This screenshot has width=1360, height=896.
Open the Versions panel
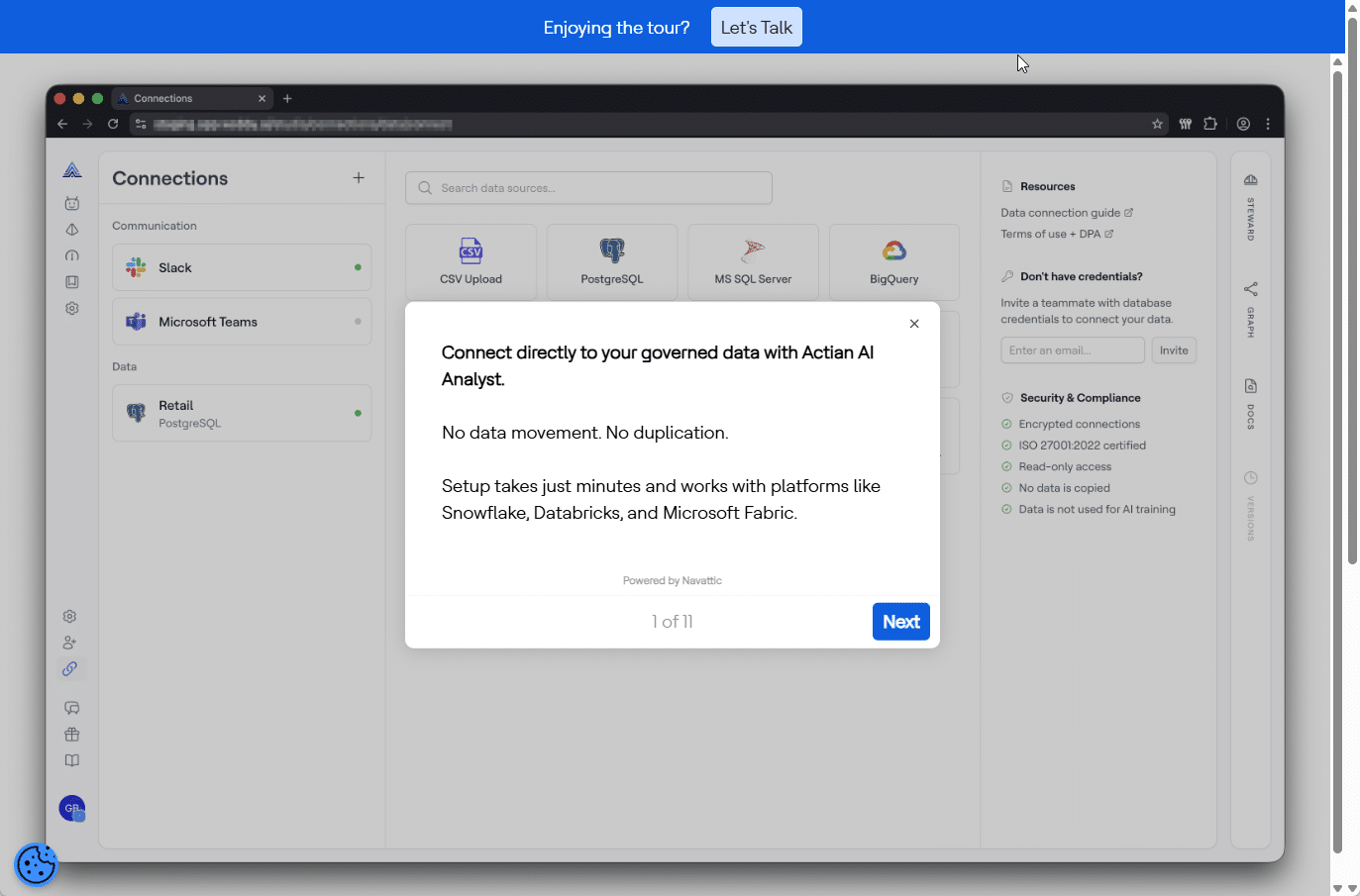tap(1251, 506)
